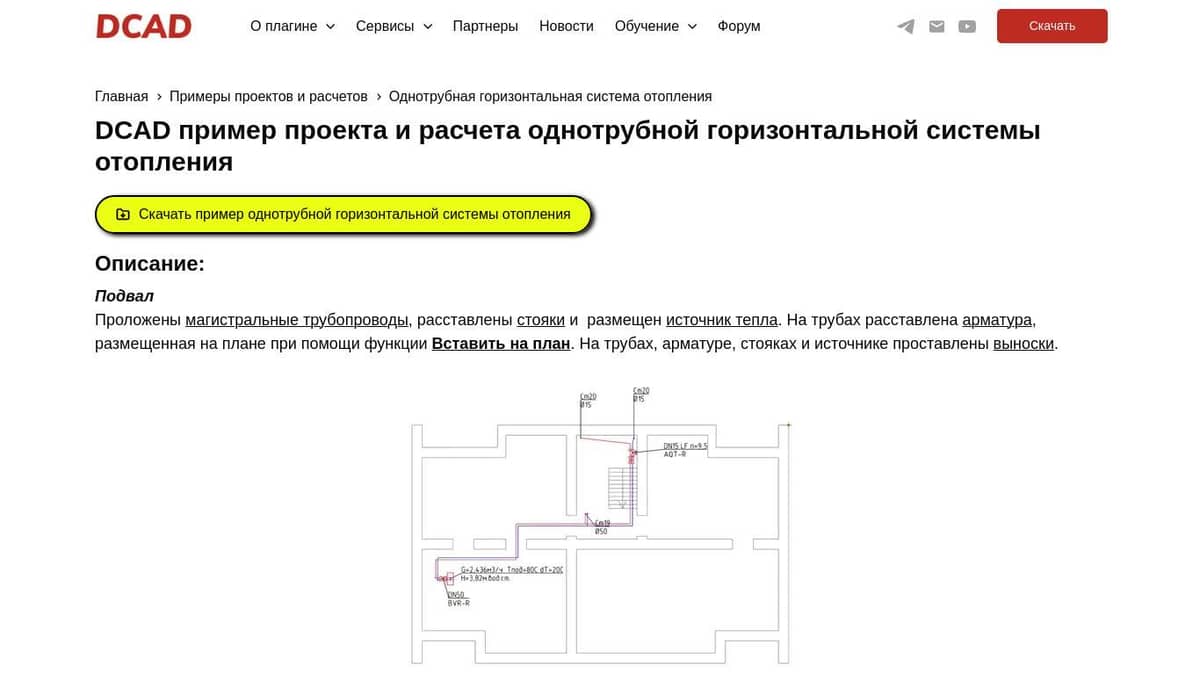
Task: Open the YouTube icon link
Action: point(967,26)
